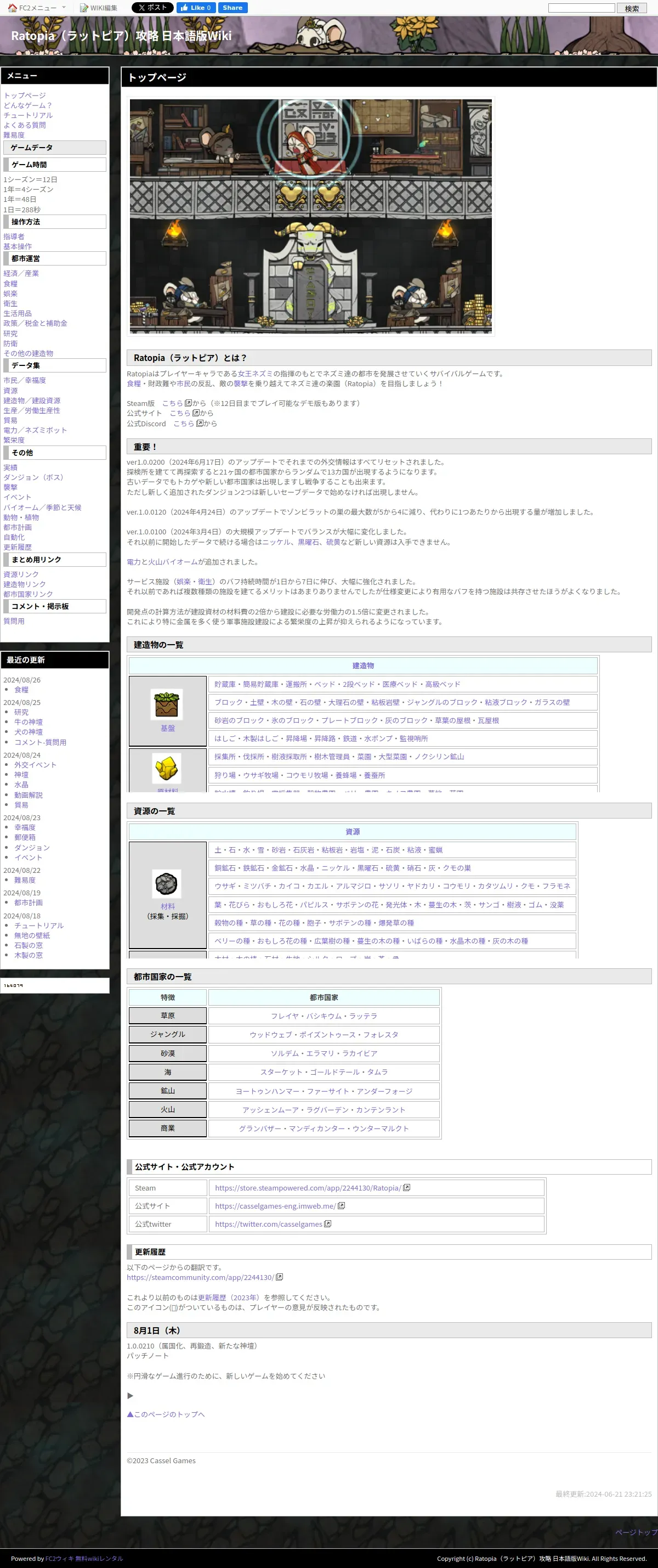This screenshot has height=1568, width=658.
Task: Click the gray stone 材料 icon
Action: [167, 884]
